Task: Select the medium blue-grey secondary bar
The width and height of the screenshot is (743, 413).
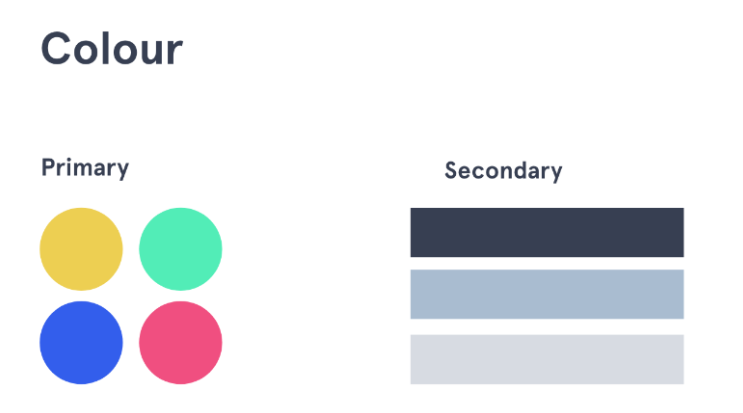Action: pos(547,294)
